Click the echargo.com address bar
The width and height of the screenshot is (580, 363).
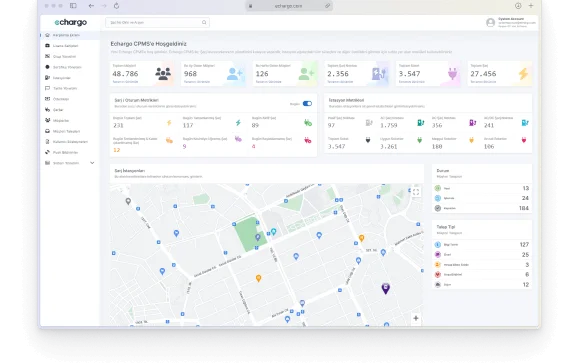click(x=289, y=6)
